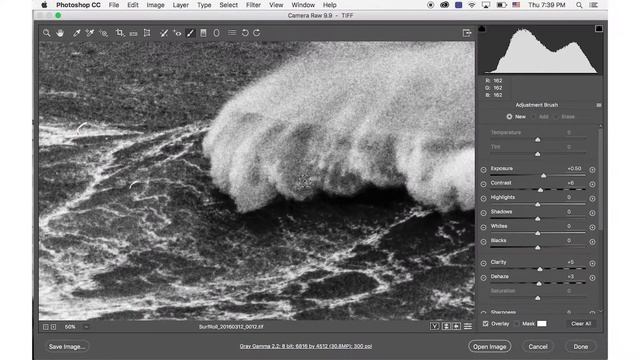This screenshot has height=360, width=640.
Task: Select the Targeted Adjustment tool
Action: tap(104, 33)
